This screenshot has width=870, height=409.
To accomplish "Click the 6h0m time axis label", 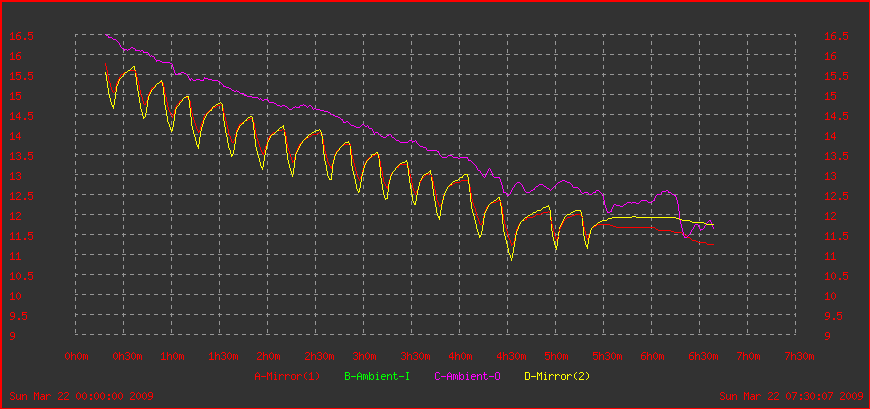I will 652,356.
